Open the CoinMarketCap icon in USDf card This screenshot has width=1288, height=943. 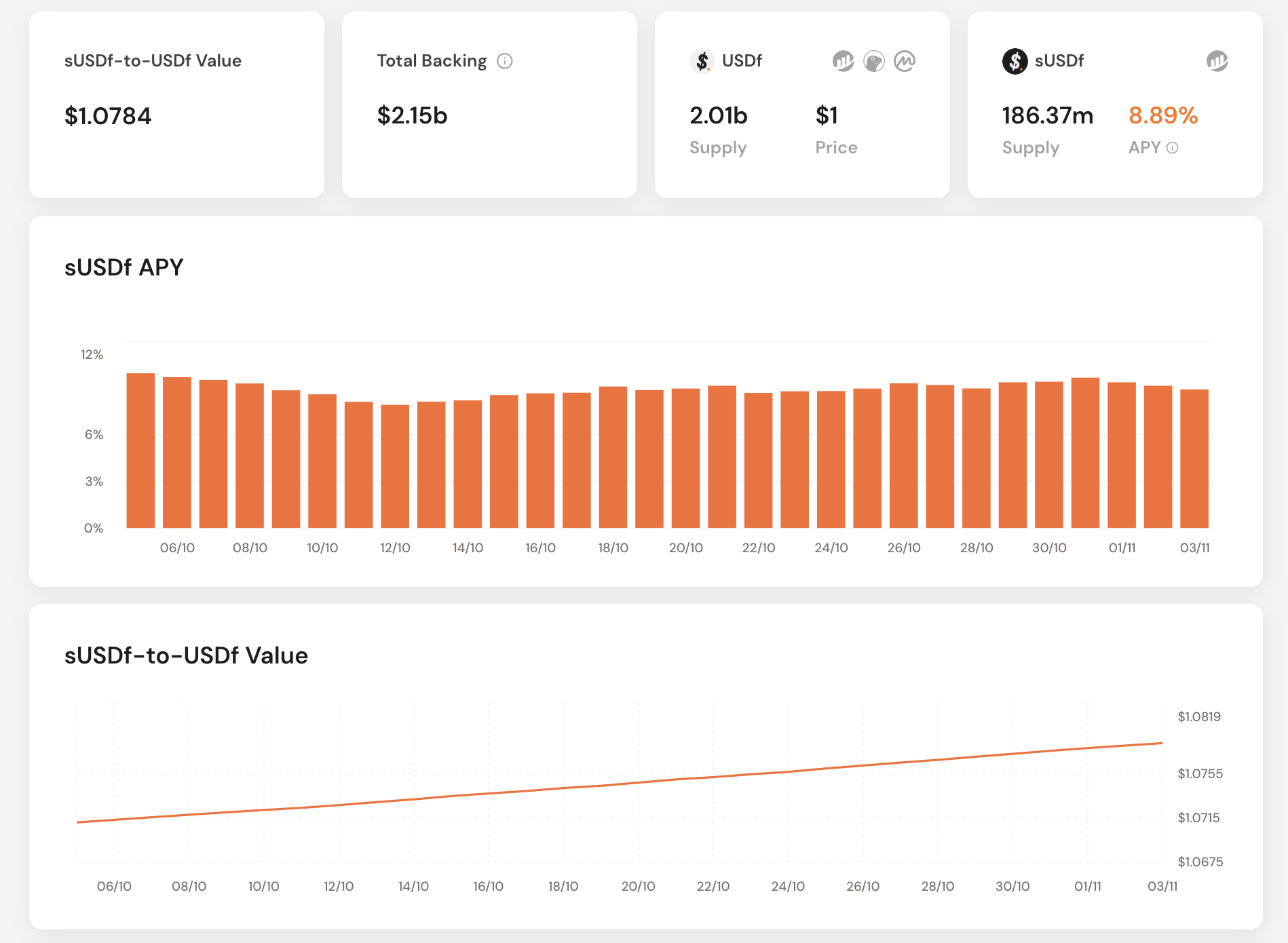(904, 61)
